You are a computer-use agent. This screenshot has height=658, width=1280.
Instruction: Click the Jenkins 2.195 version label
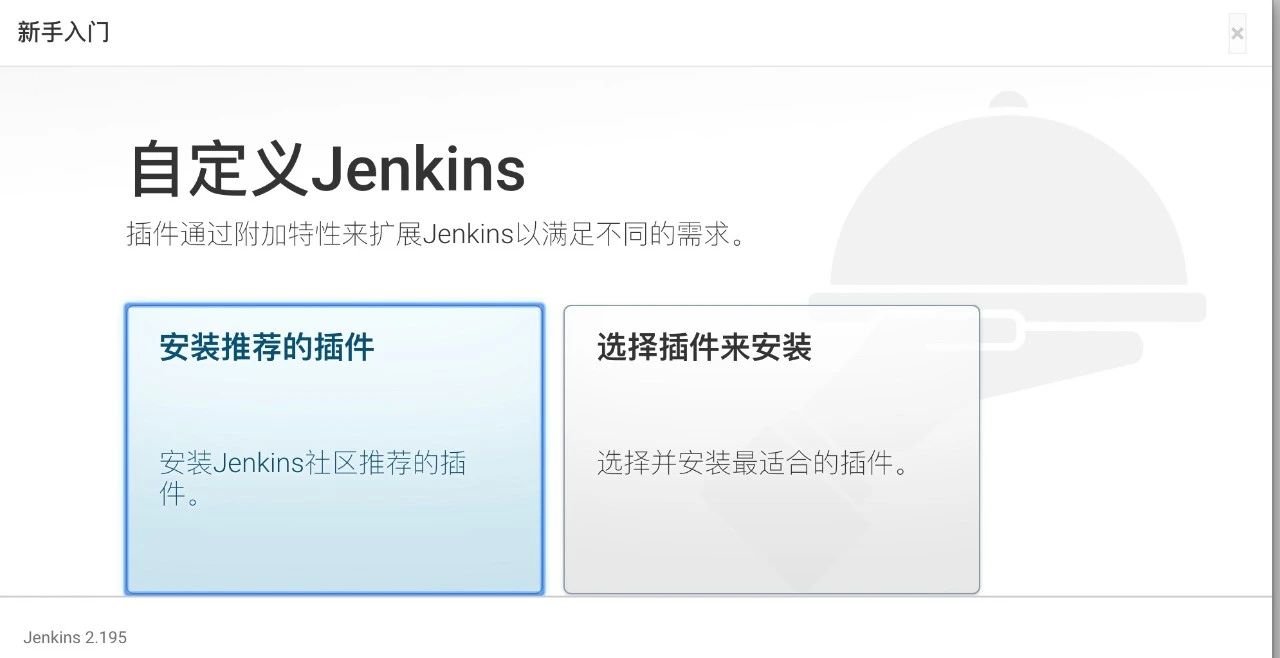tap(75, 637)
